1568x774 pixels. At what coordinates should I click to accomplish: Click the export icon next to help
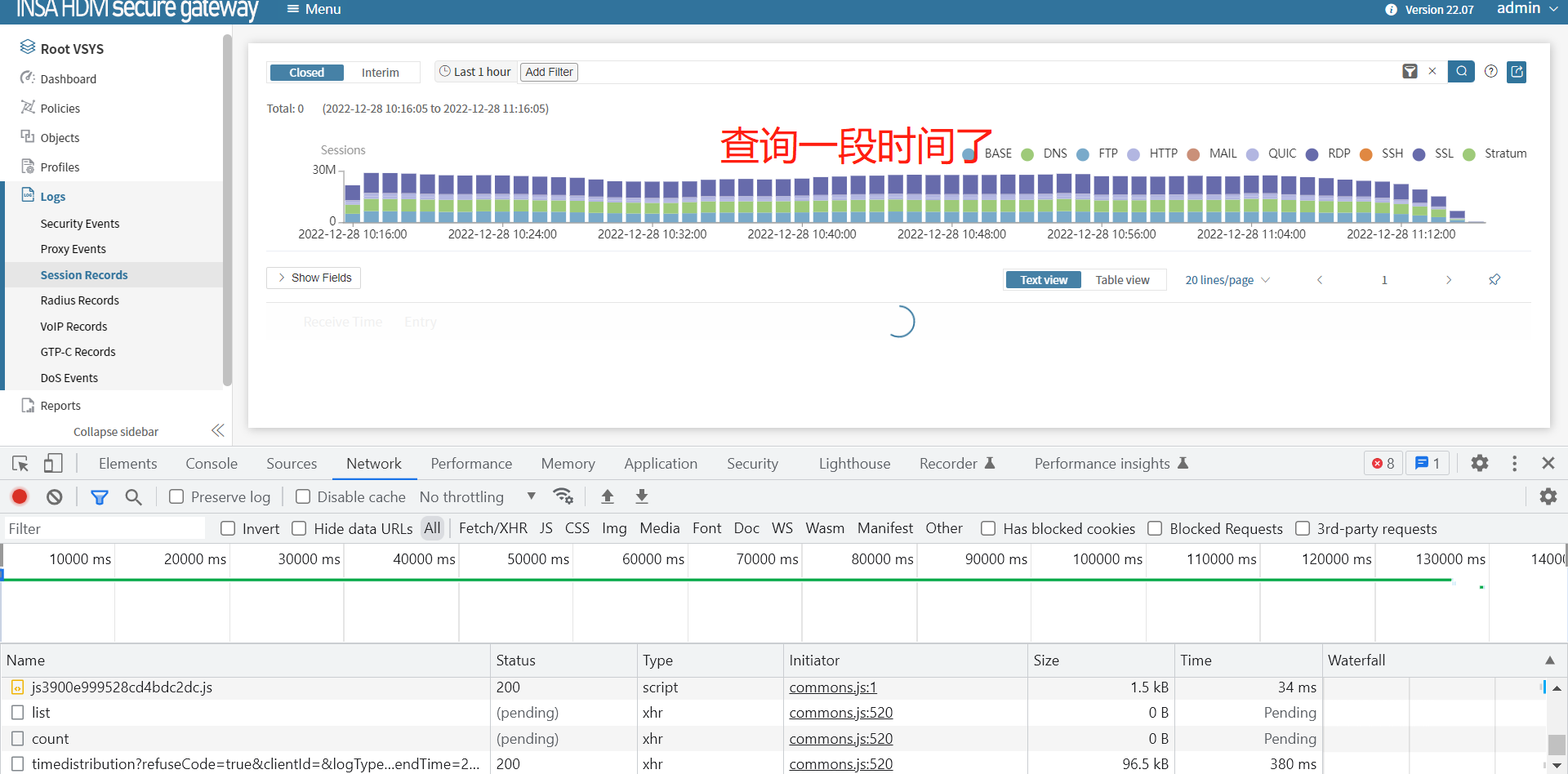tap(1517, 72)
